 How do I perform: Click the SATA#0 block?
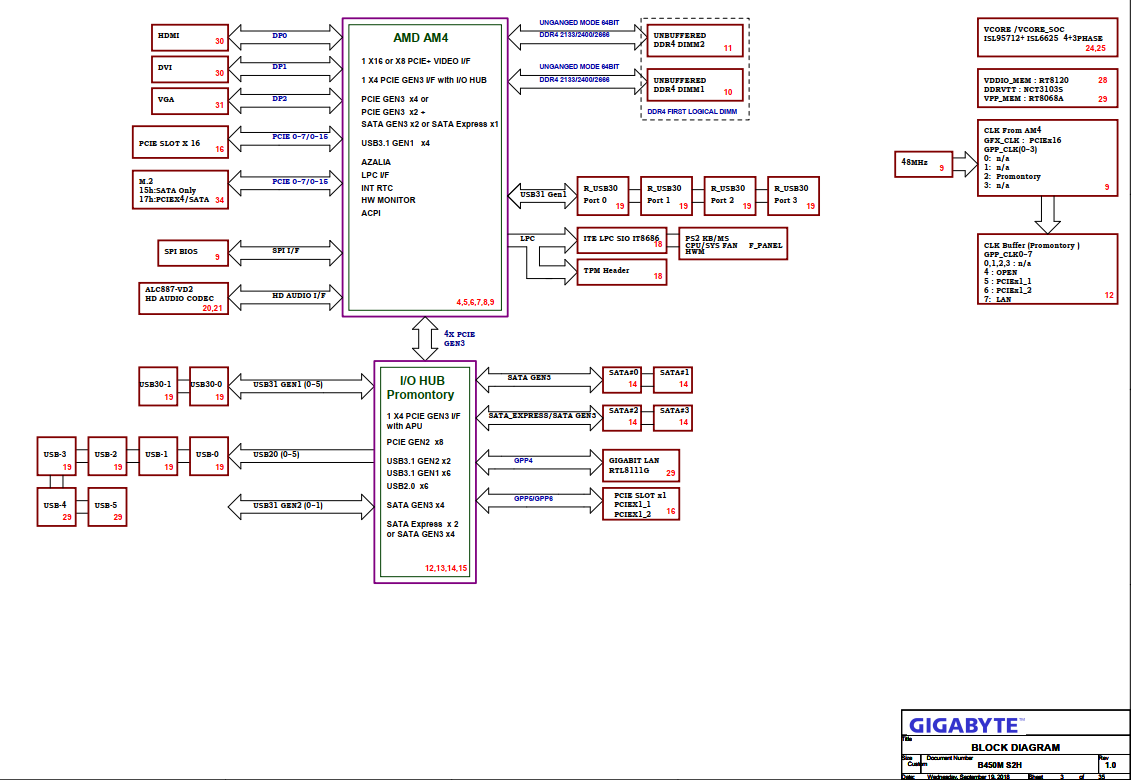click(622, 380)
